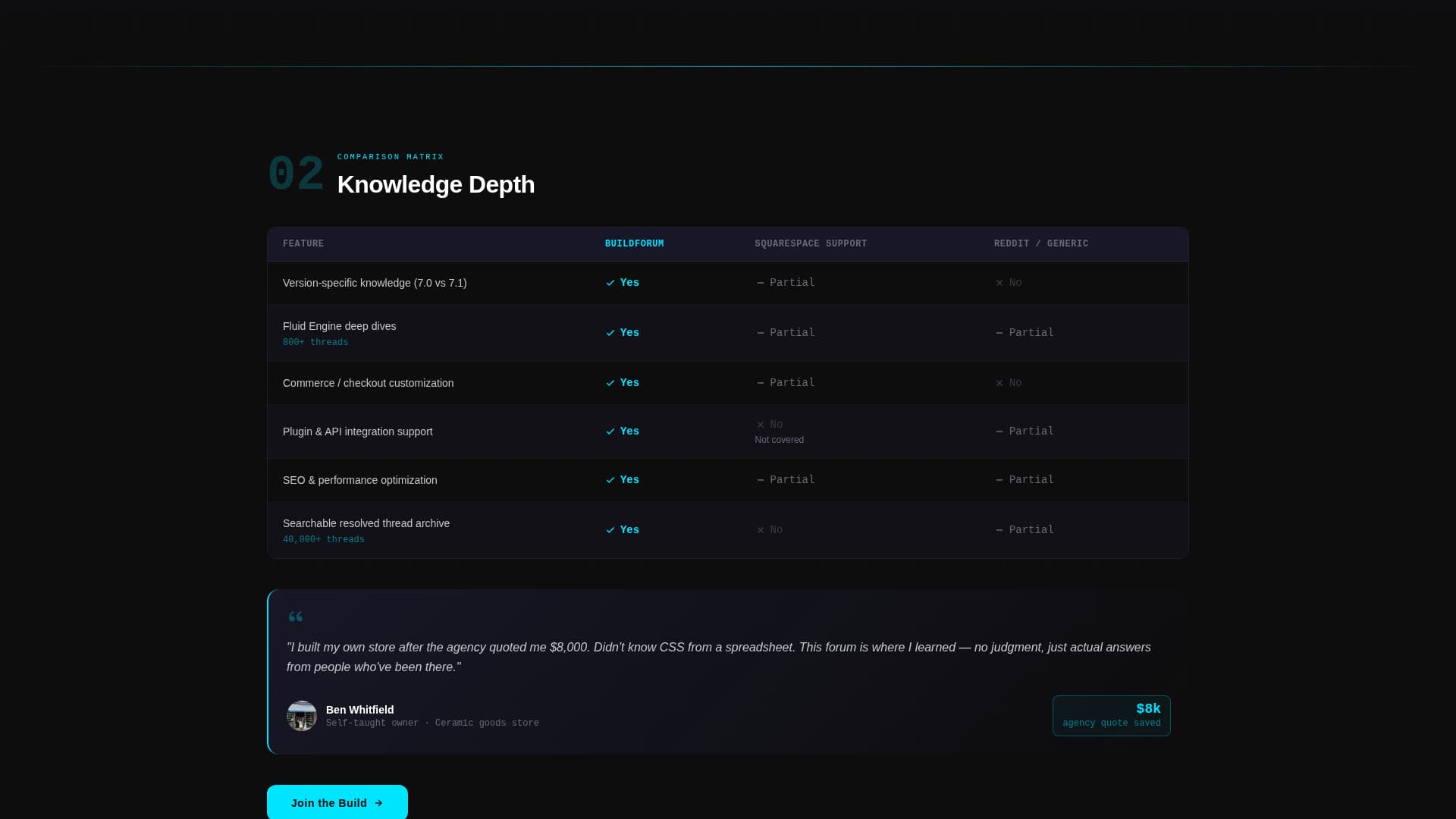Click the Reddit dash icon for SEO & performance
Screen dimensions: 1456x819
[999, 480]
